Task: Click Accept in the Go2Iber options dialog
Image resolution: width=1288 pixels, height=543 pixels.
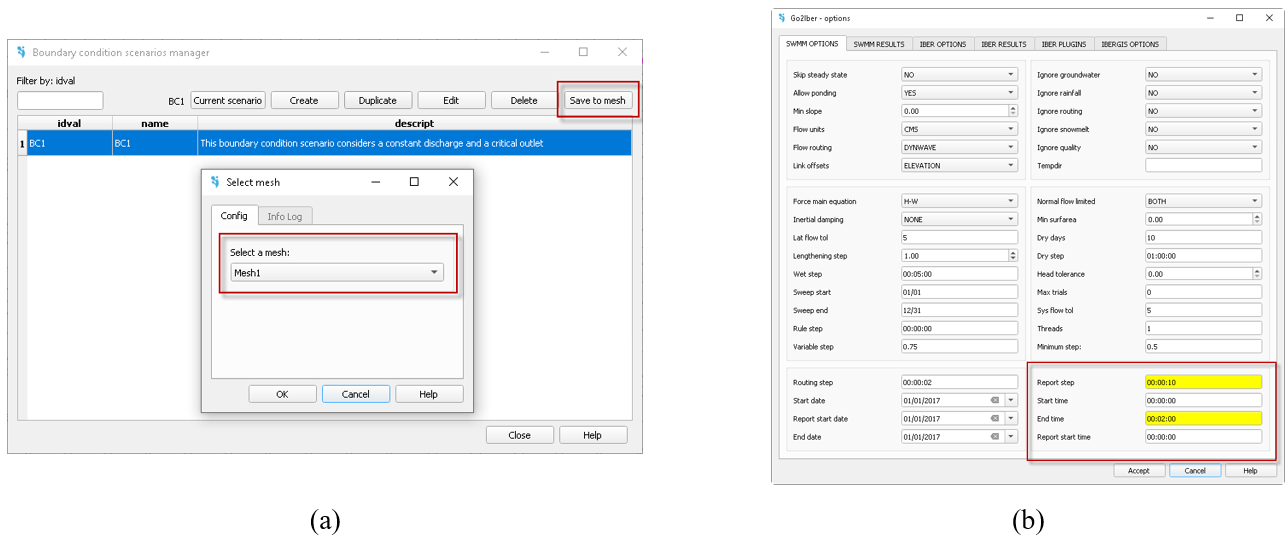Action: tap(1139, 470)
